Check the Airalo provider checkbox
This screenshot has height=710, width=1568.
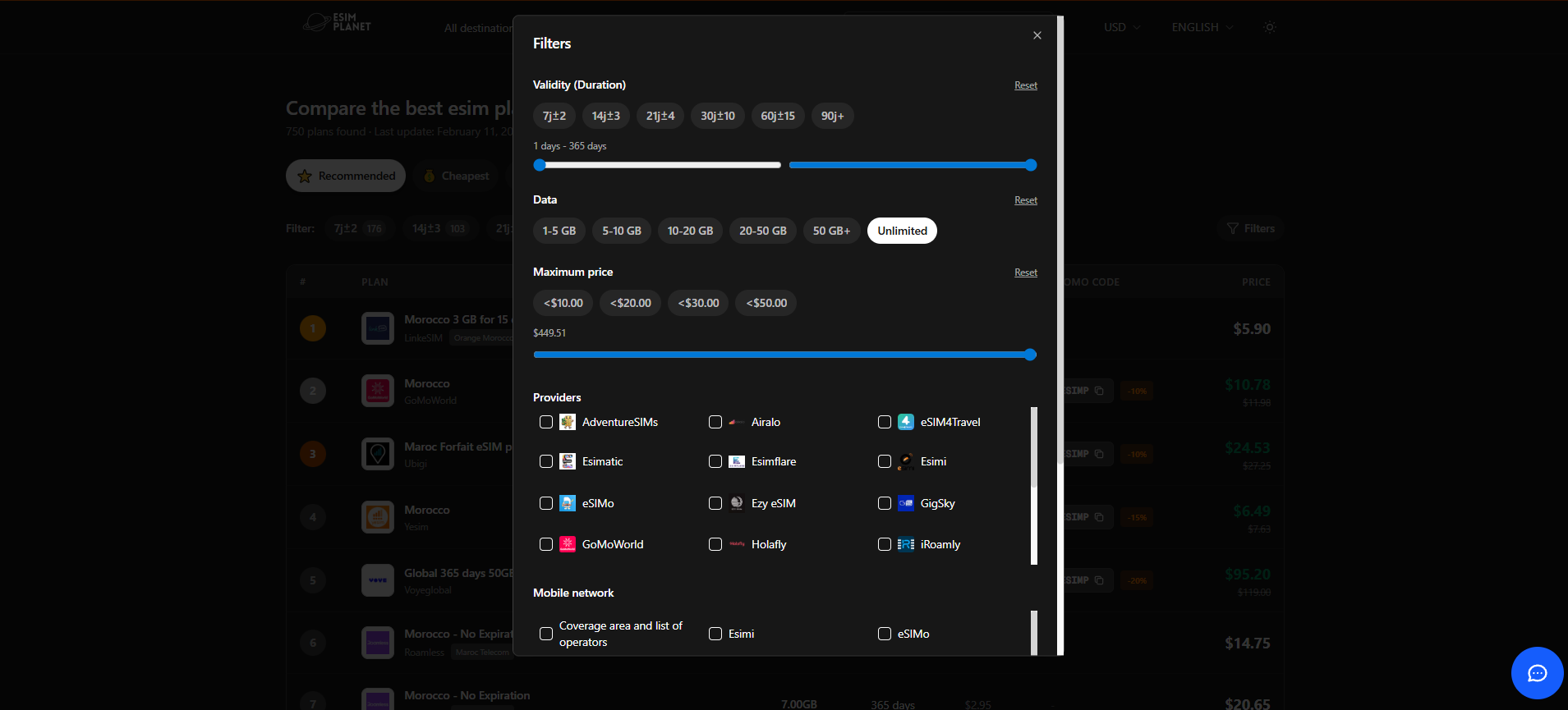[x=715, y=422]
